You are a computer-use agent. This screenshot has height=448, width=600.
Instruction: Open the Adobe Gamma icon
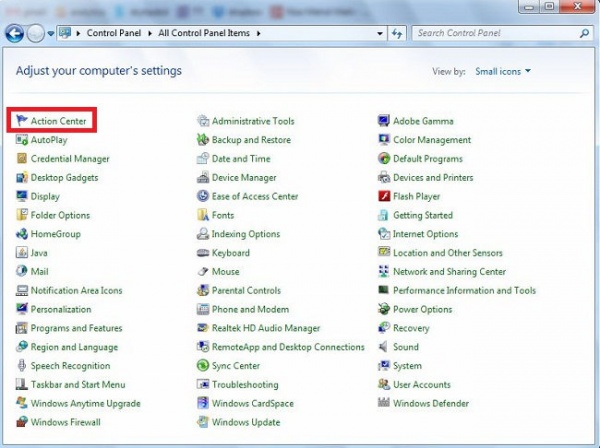tap(383, 121)
